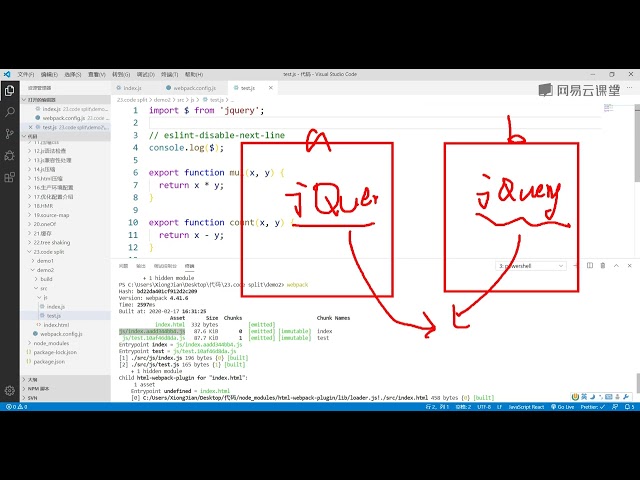Image resolution: width=640 pixels, height=480 pixels.
Task: Place cursor on empty code line 2
Action: click(375, 123)
